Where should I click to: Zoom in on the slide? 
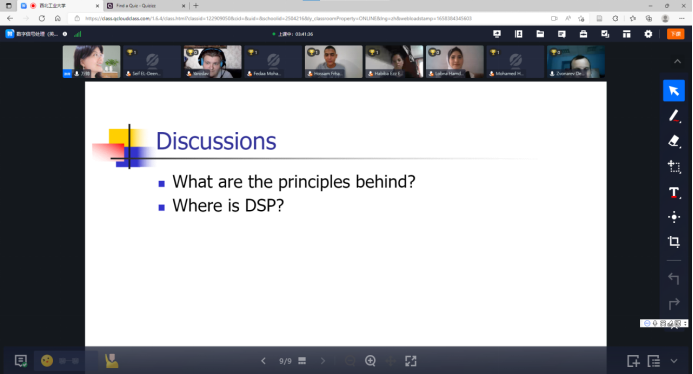[x=370, y=361]
